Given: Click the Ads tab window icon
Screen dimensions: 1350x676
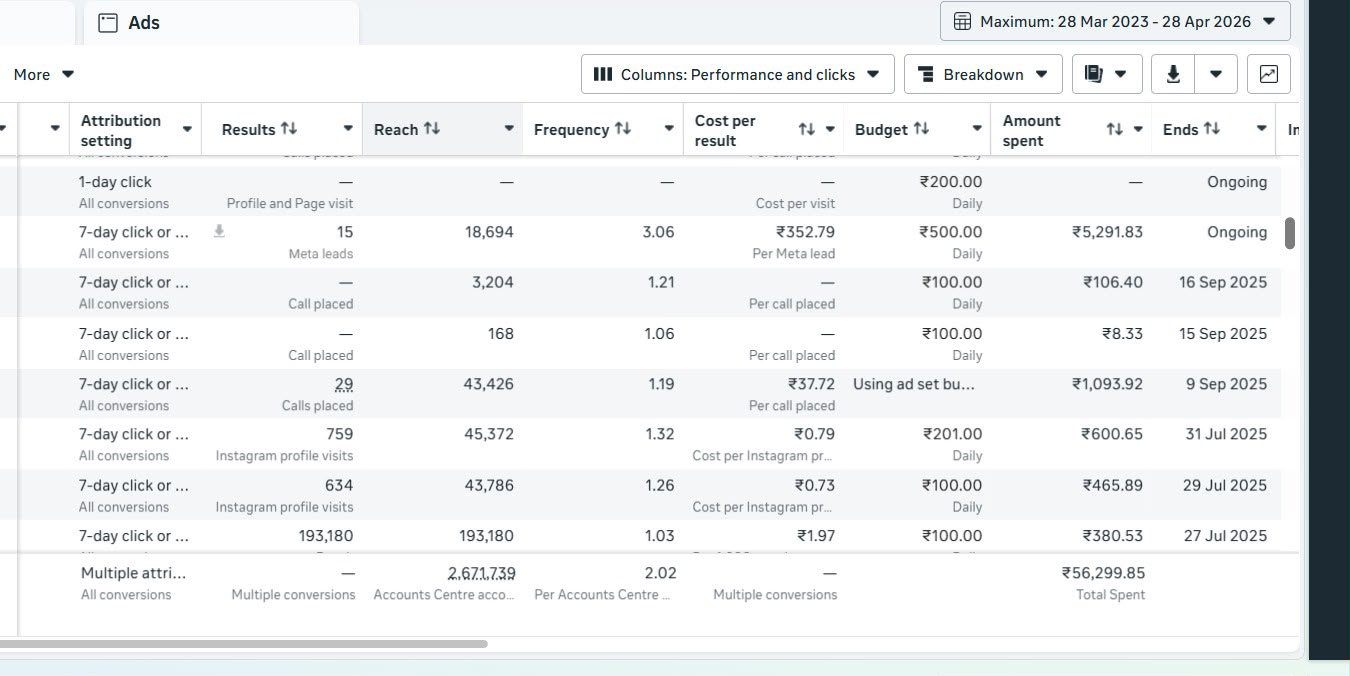Looking at the screenshot, I should (108, 23).
